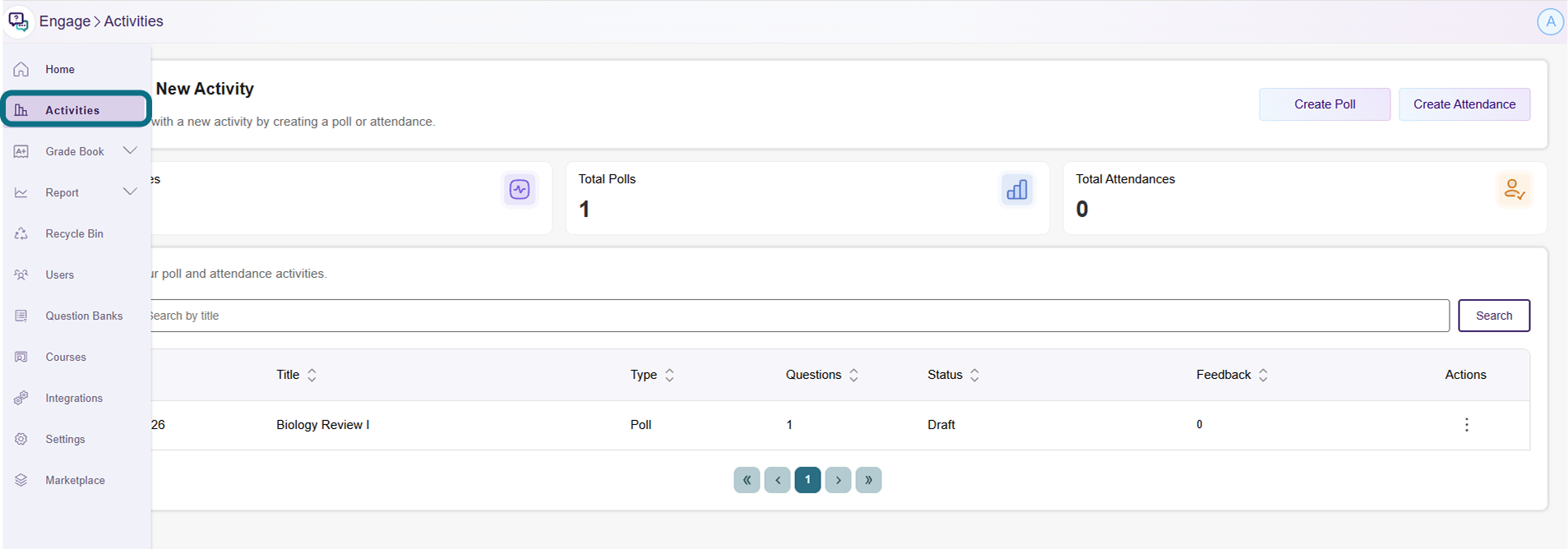This screenshot has width=1568, height=549.
Task: Click the Recycle Bin icon
Action: click(x=21, y=233)
